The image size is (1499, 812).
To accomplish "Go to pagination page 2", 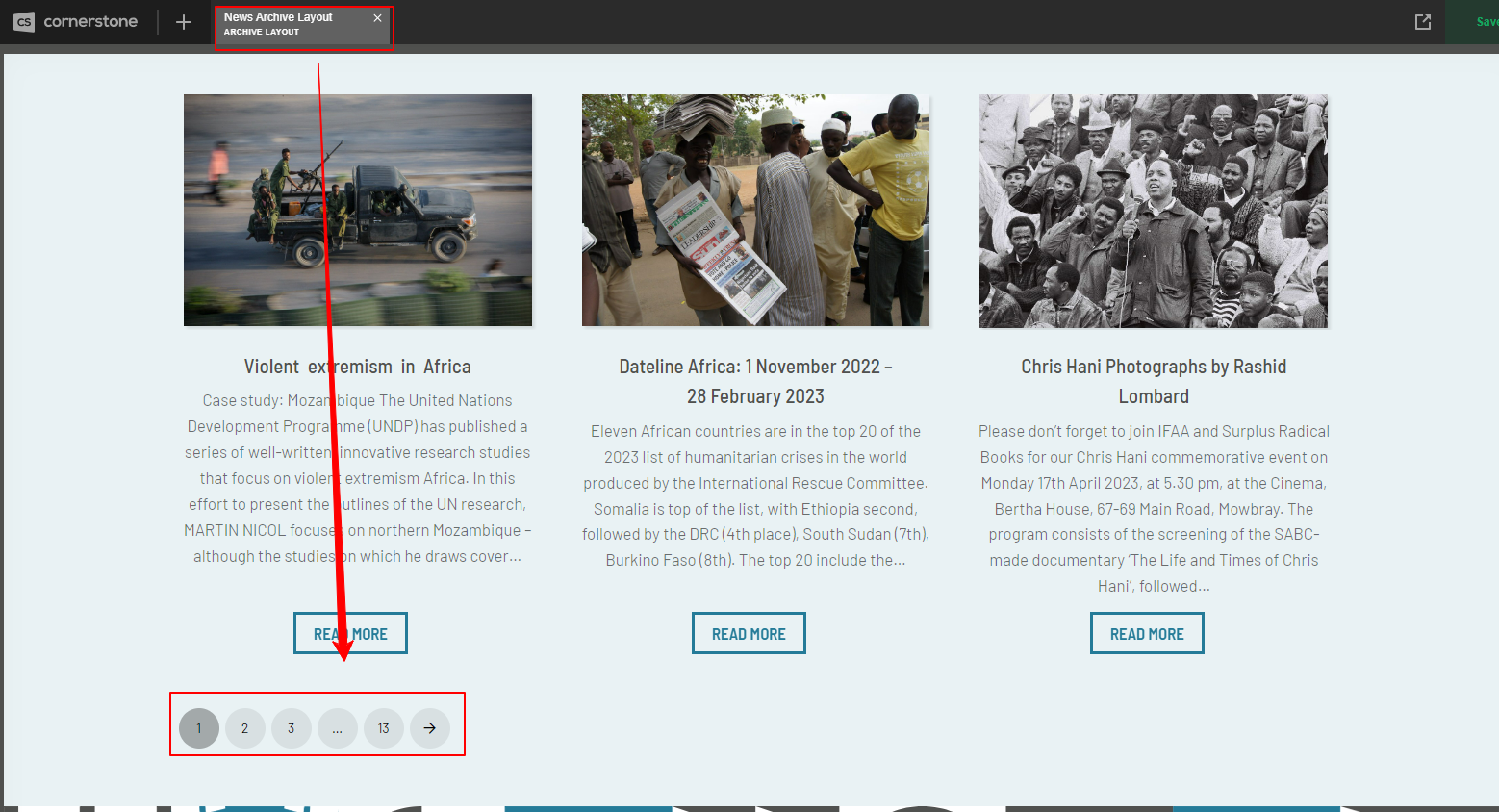I will pyautogui.click(x=245, y=728).
